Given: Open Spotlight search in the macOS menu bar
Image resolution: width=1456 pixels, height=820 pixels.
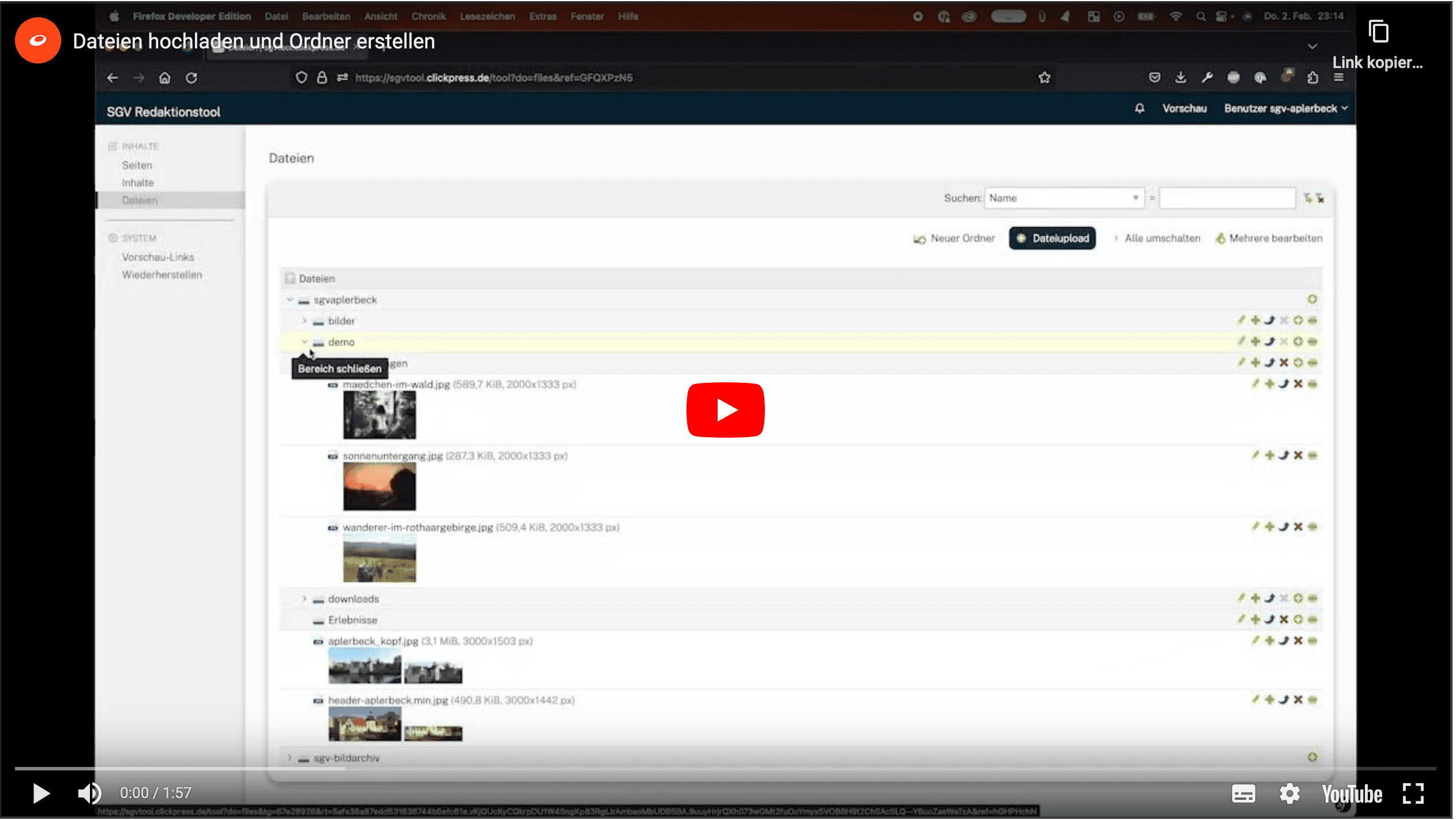Looking at the screenshot, I should pyautogui.click(x=1200, y=16).
